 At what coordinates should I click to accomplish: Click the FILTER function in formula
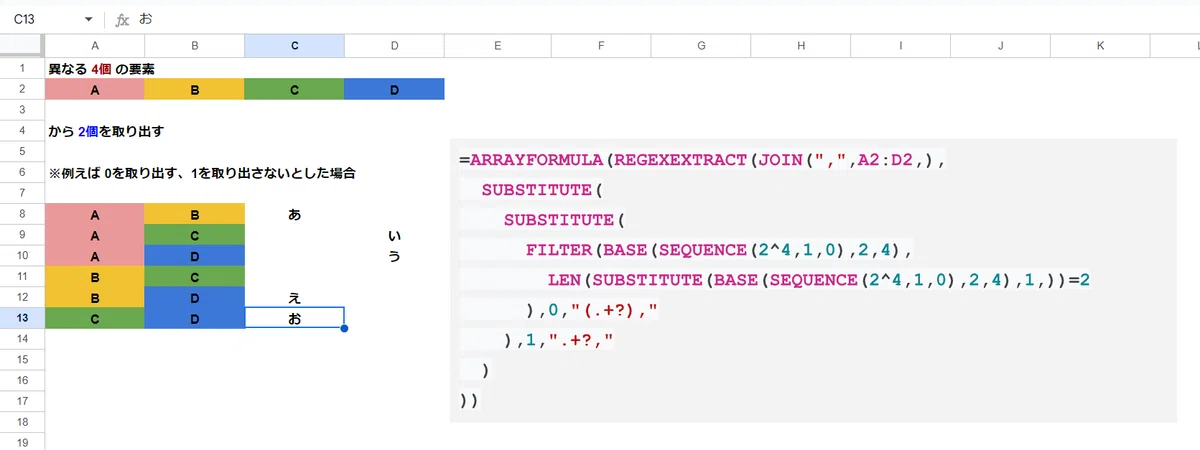(558, 250)
